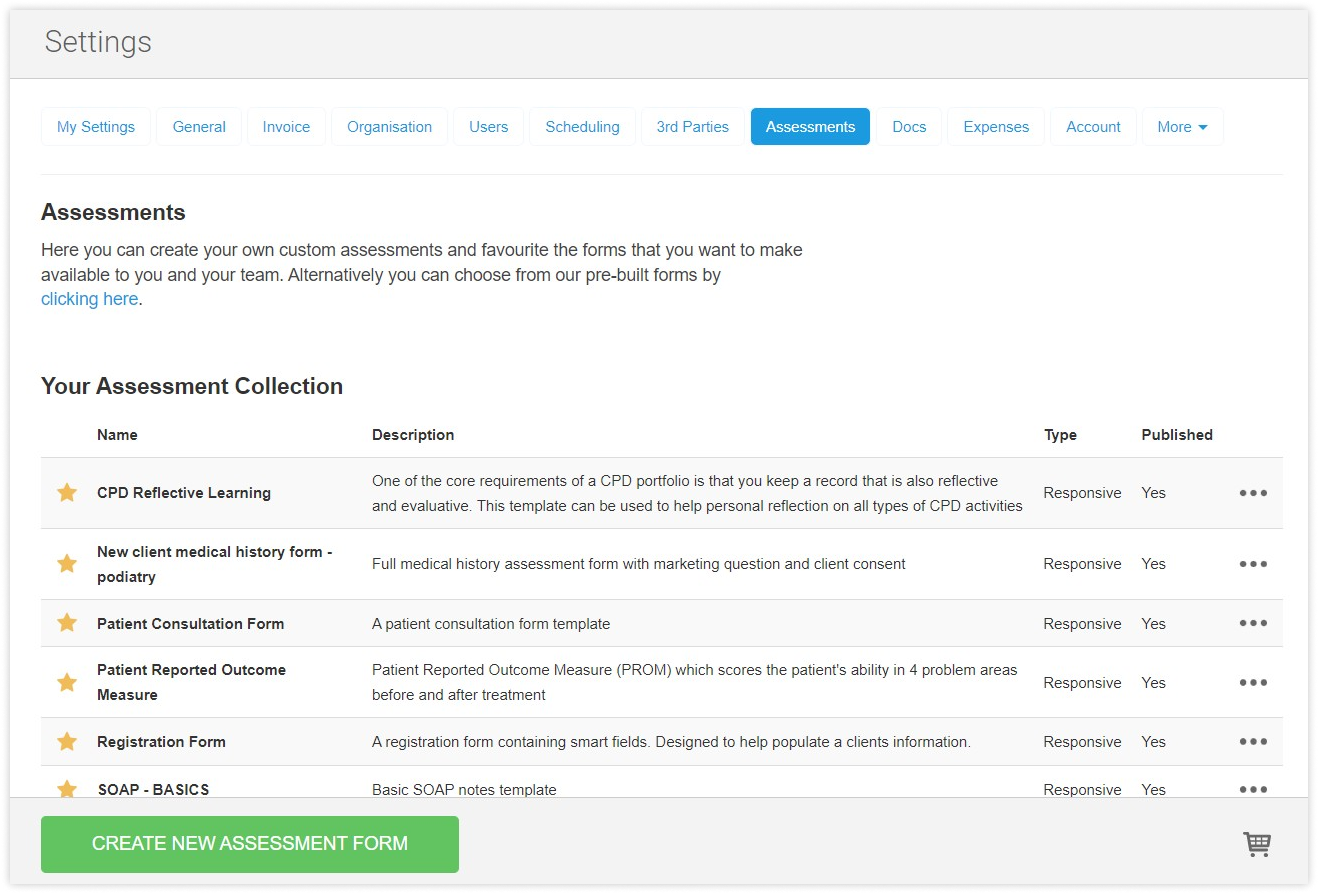
Task: Show actions for Patient Reported Outcome Measure
Action: tap(1253, 683)
